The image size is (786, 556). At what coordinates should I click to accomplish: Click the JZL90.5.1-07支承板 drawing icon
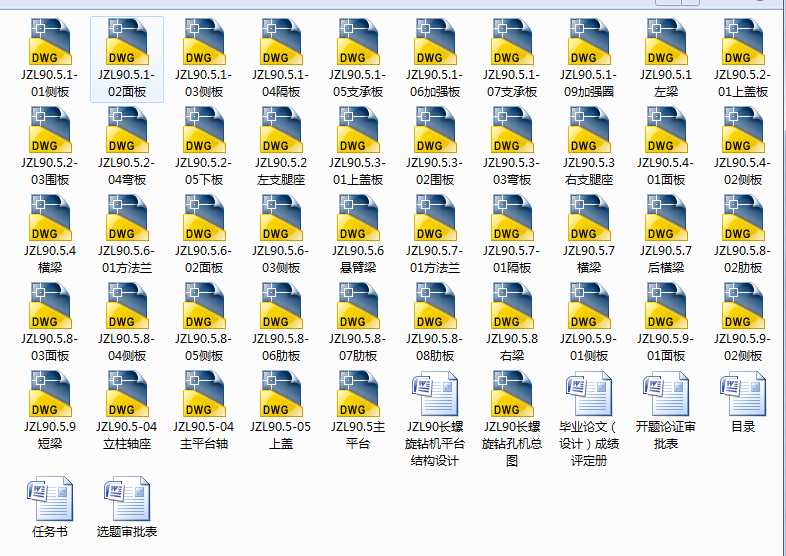click(512, 42)
